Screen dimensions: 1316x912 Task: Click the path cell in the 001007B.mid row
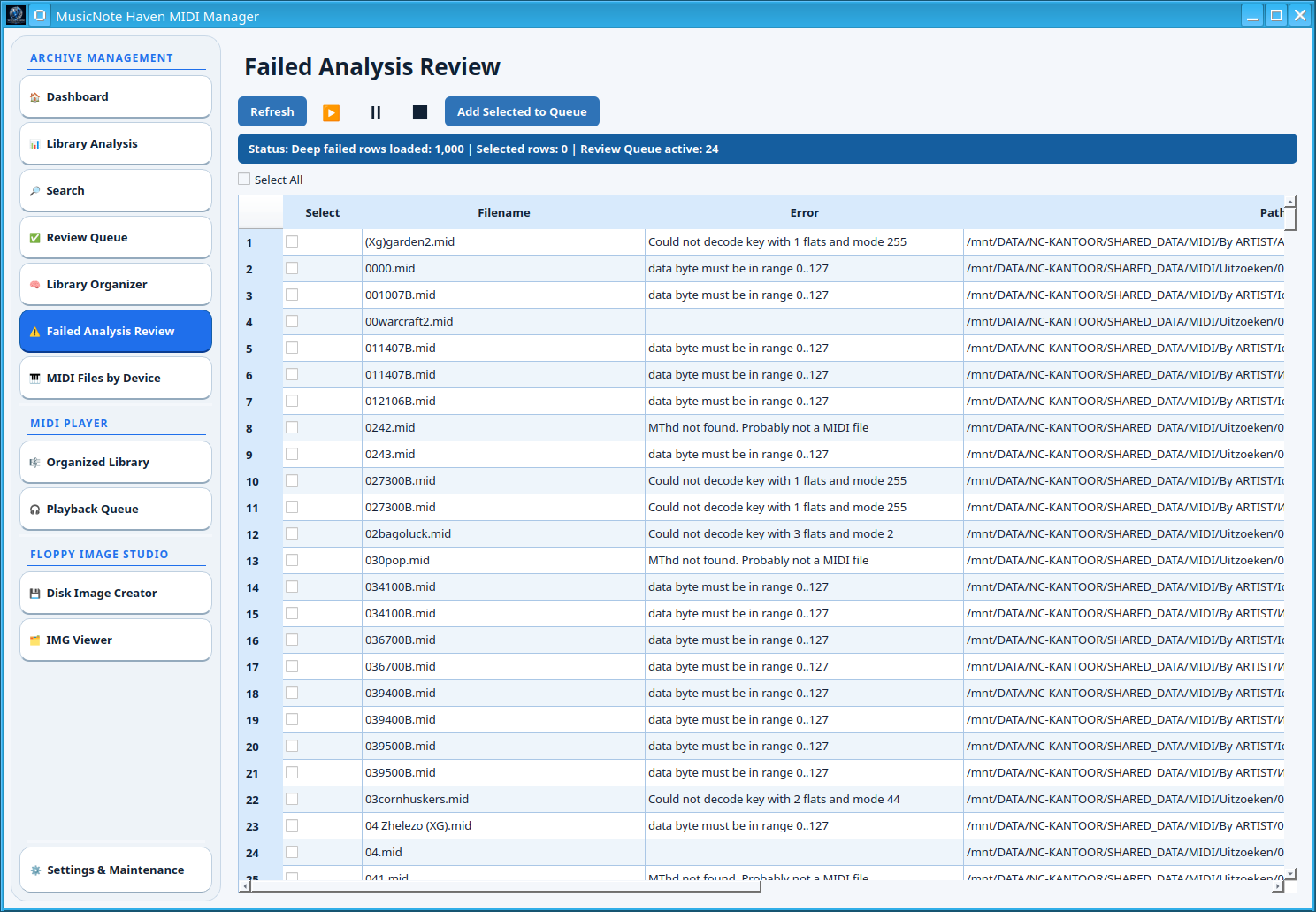point(1124,295)
